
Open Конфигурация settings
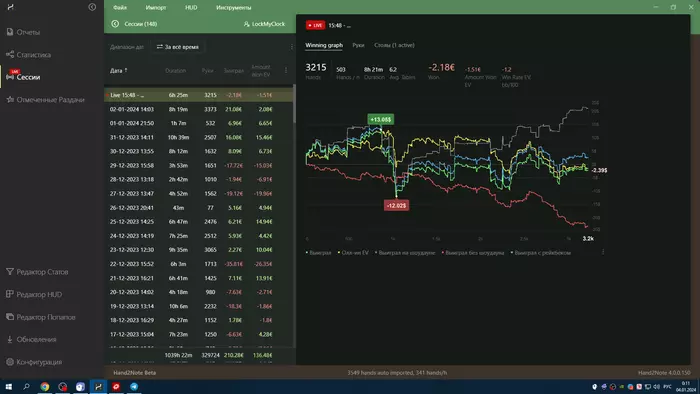34,362
